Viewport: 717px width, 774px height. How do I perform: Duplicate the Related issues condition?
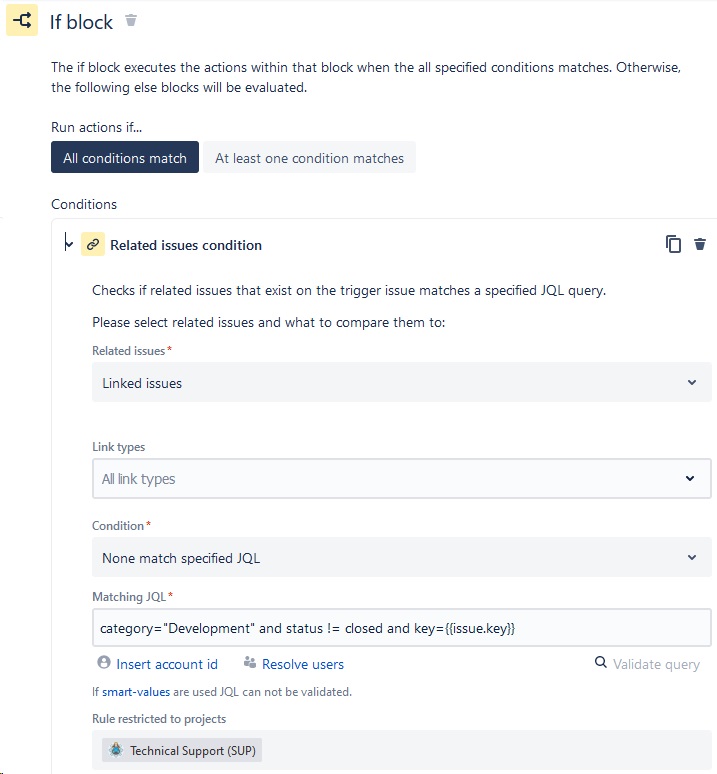tap(673, 244)
